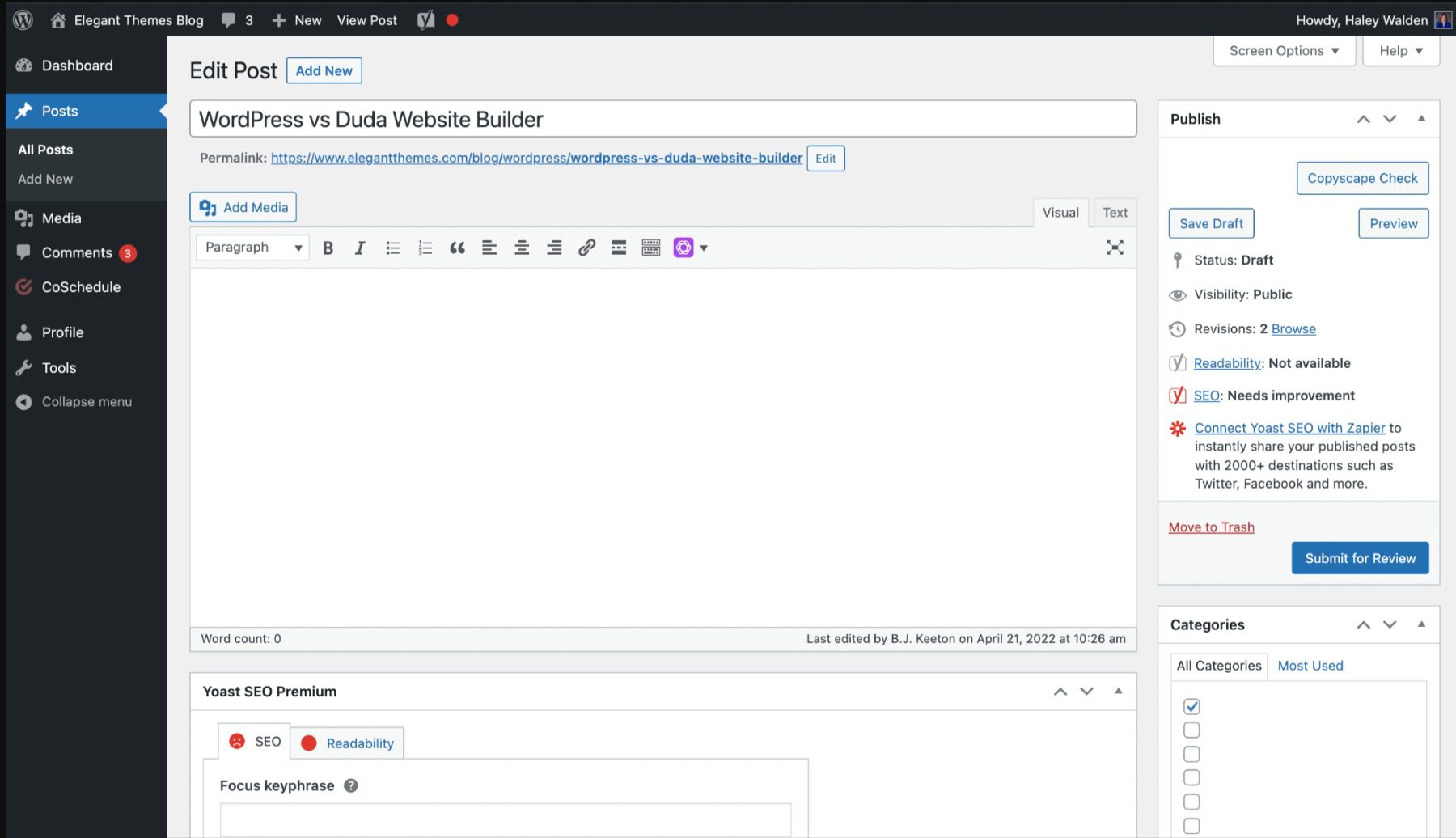Collapse the admin sidebar menu
This screenshot has width=1456, height=838.
click(87, 402)
